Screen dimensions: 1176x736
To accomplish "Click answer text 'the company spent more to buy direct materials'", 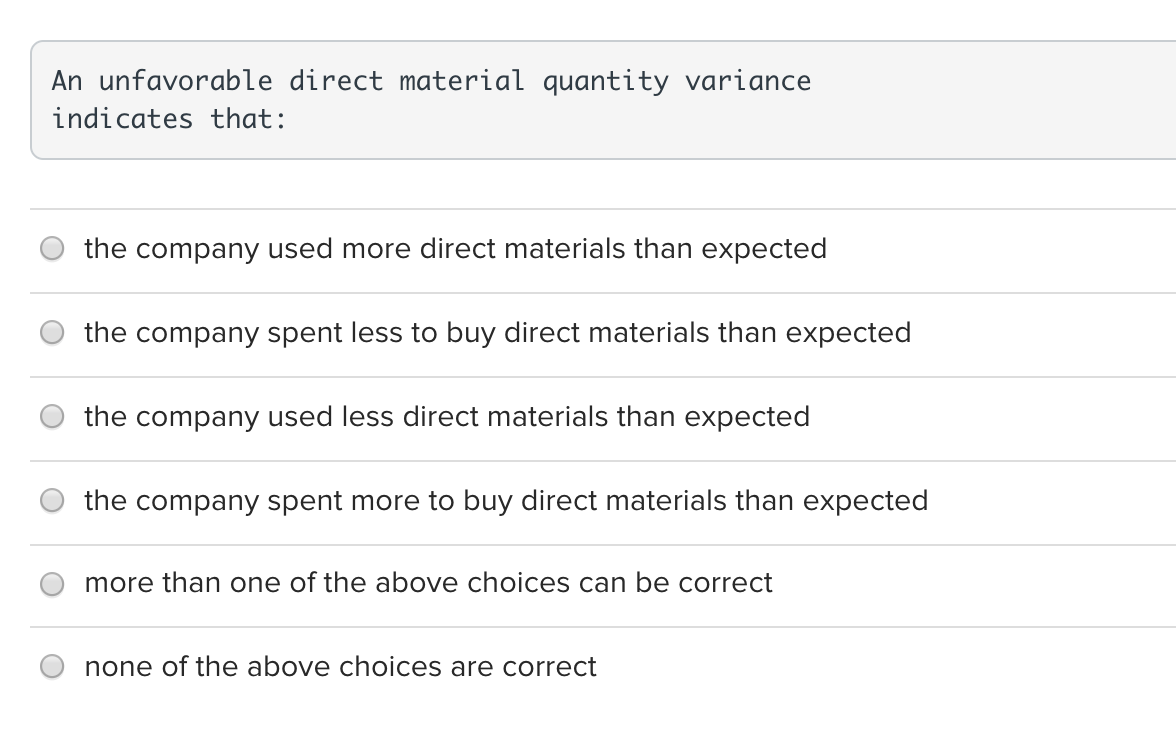I will [x=506, y=501].
